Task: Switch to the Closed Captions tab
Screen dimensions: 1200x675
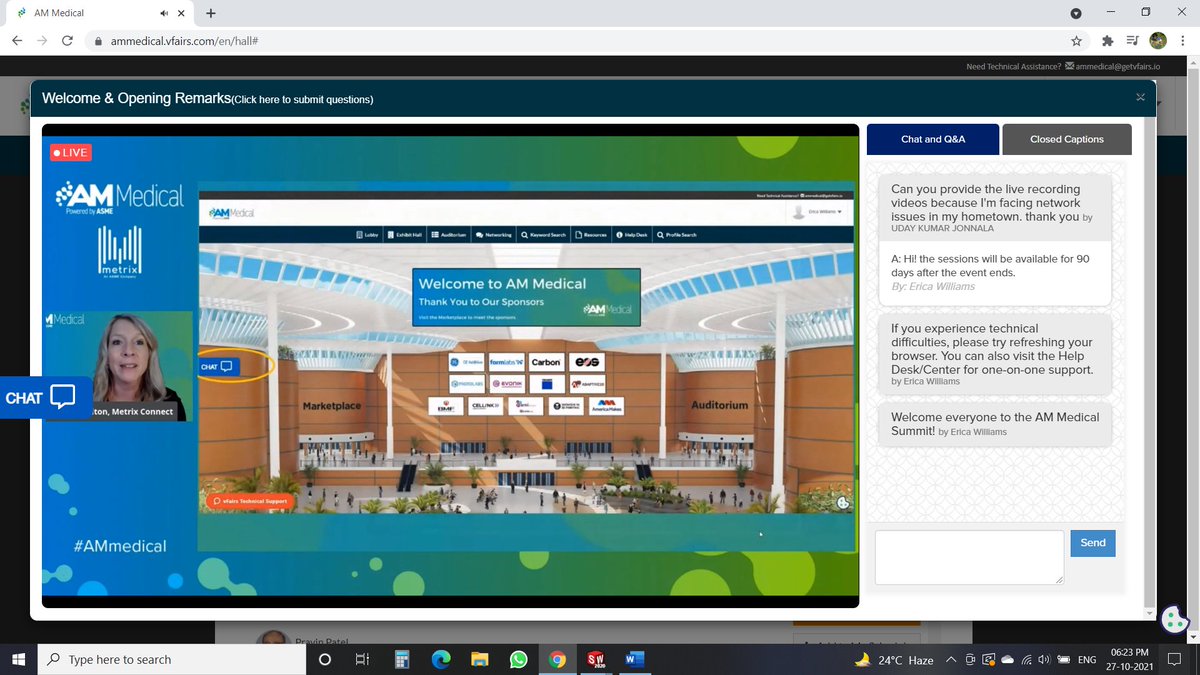Action: coord(1067,139)
